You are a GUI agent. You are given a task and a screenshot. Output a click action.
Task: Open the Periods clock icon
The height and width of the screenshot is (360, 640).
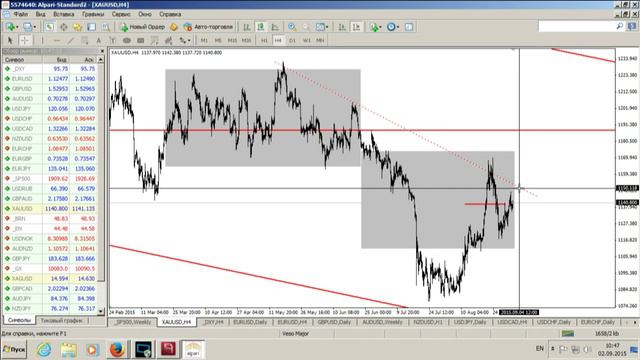tap(391, 27)
